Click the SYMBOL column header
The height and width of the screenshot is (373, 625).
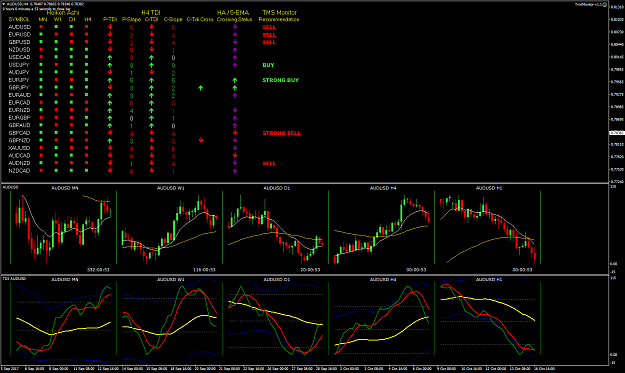click(x=19, y=19)
